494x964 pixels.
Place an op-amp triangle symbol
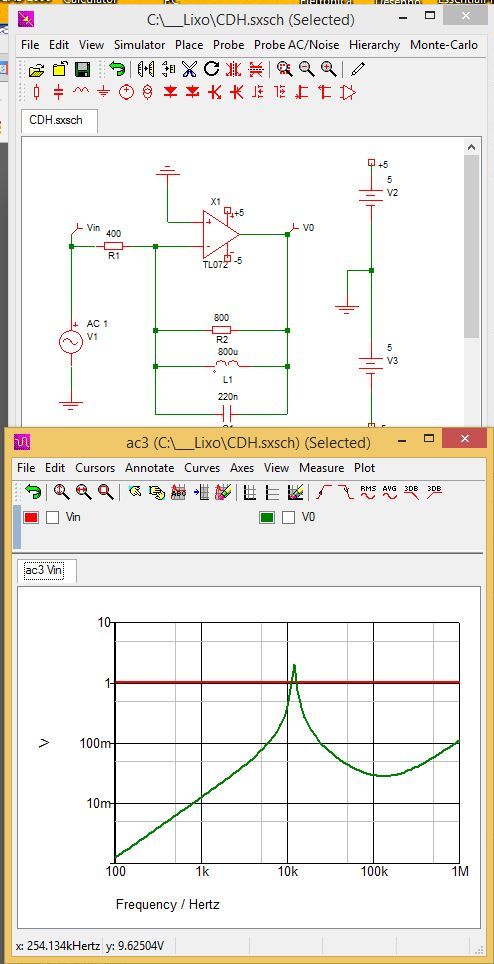click(x=348, y=93)
